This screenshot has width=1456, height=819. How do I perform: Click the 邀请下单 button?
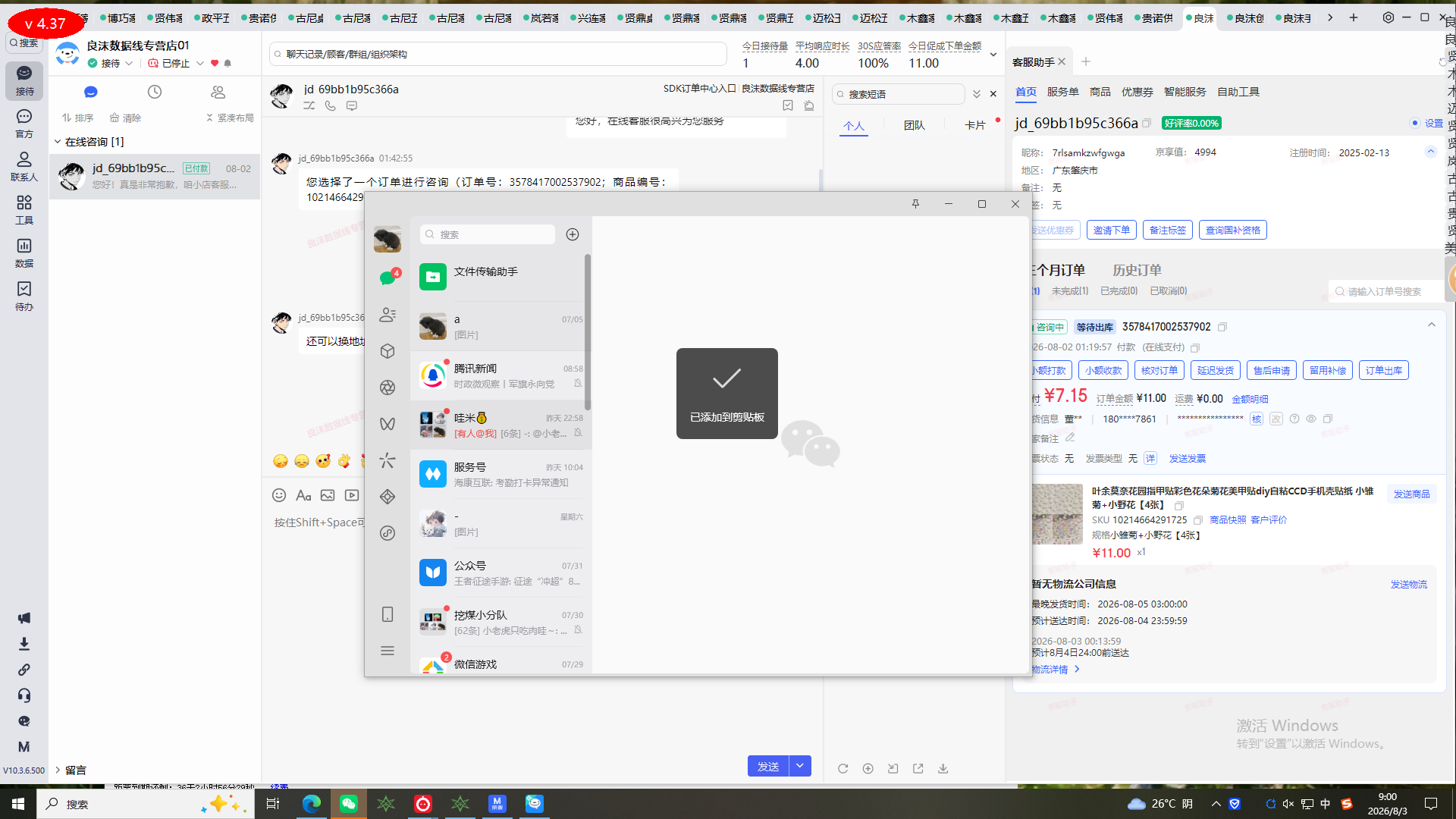1111,230
